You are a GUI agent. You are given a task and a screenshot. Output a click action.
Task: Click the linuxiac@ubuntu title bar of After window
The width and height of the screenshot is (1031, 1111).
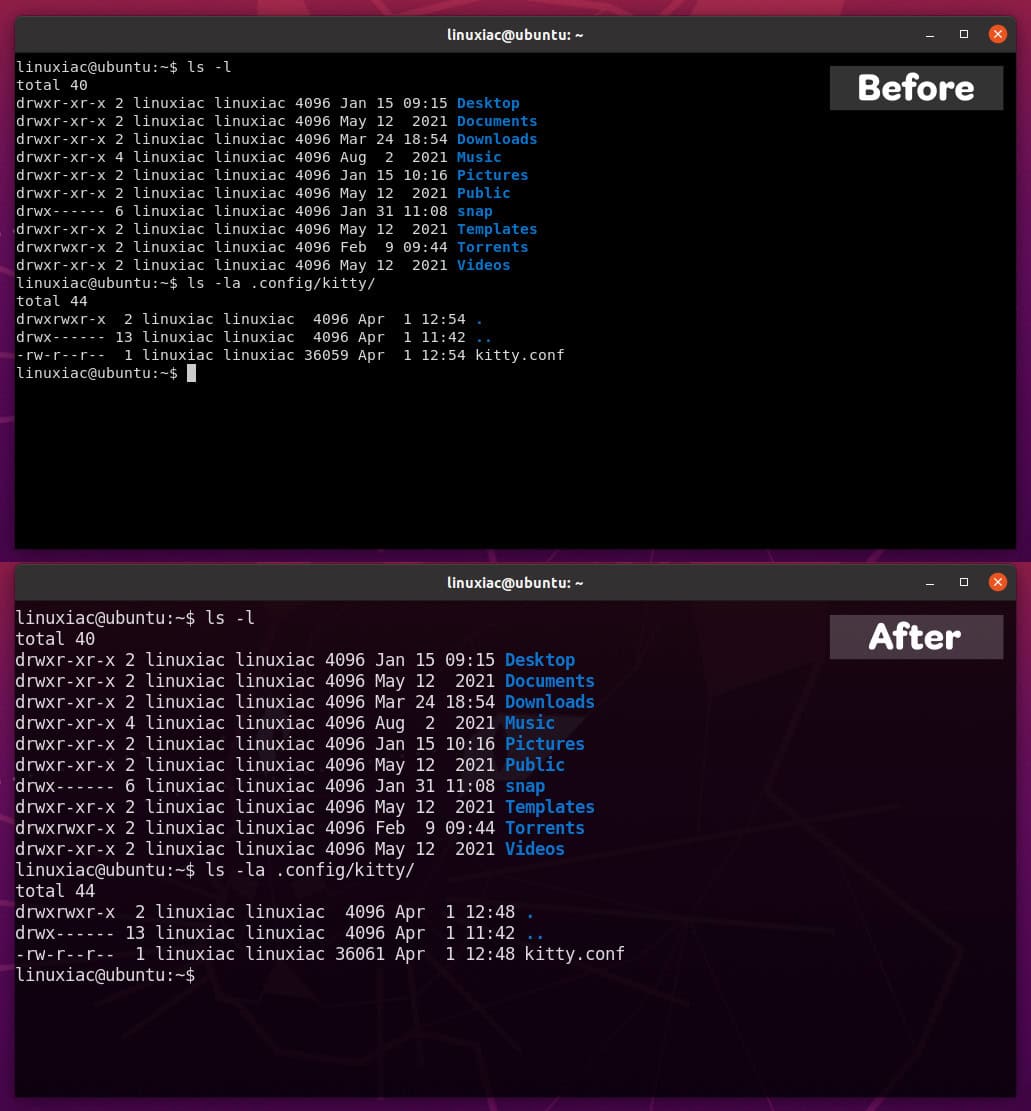515,582
